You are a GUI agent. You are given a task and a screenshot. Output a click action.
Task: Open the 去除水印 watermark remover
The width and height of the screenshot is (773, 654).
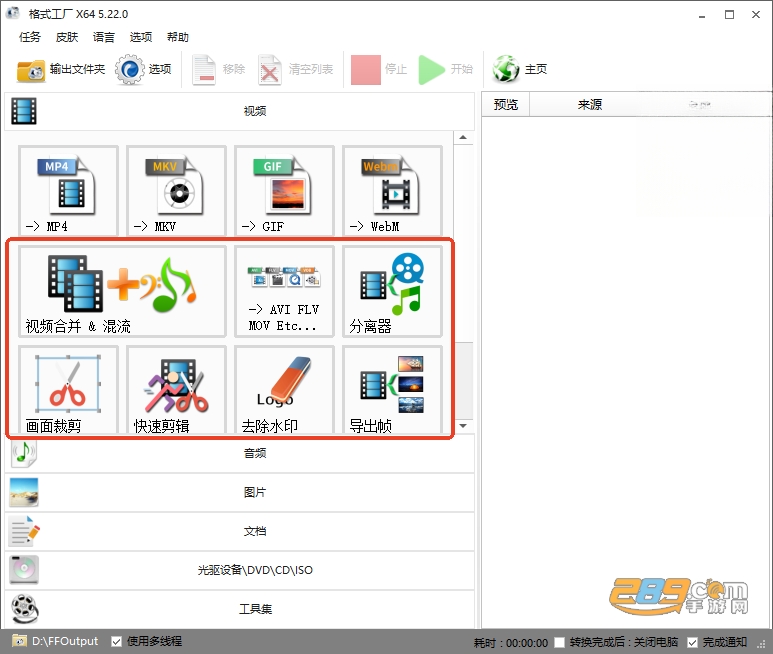pyautogui.click(x=284, y=390)
